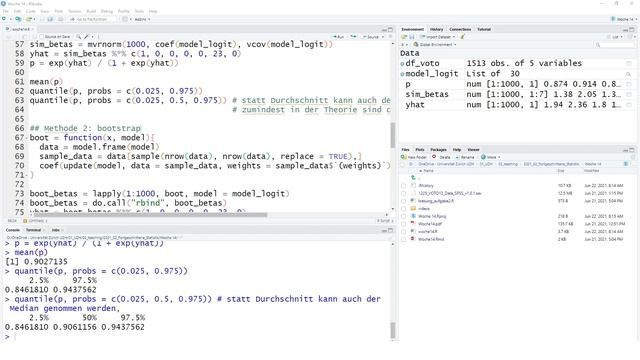640x360 pixels.
Task: Check the box next to Woche 14.Rproj
Action: pyautogui.click(x=404, y=216)
